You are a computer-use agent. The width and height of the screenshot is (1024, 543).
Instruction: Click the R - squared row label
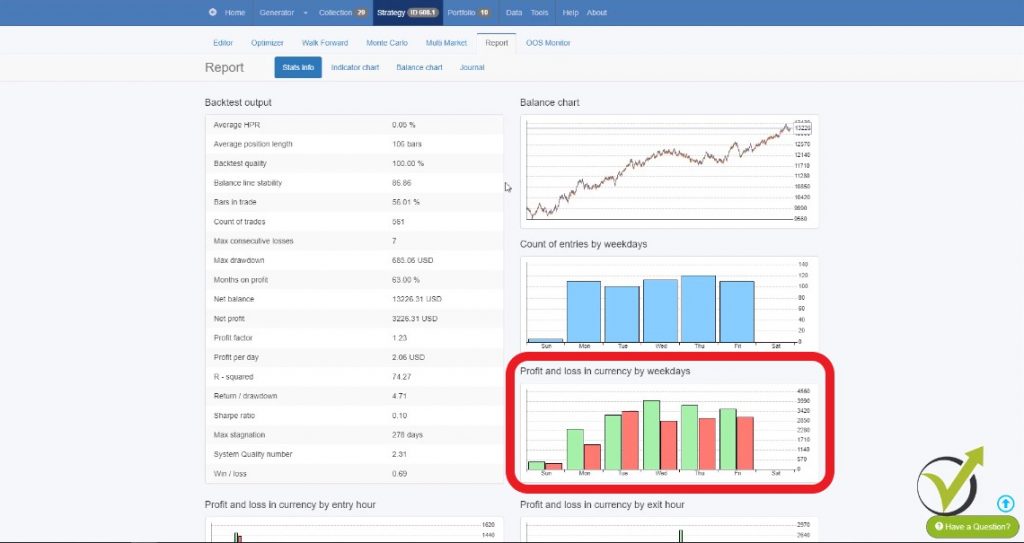click(x=233, y=377)
